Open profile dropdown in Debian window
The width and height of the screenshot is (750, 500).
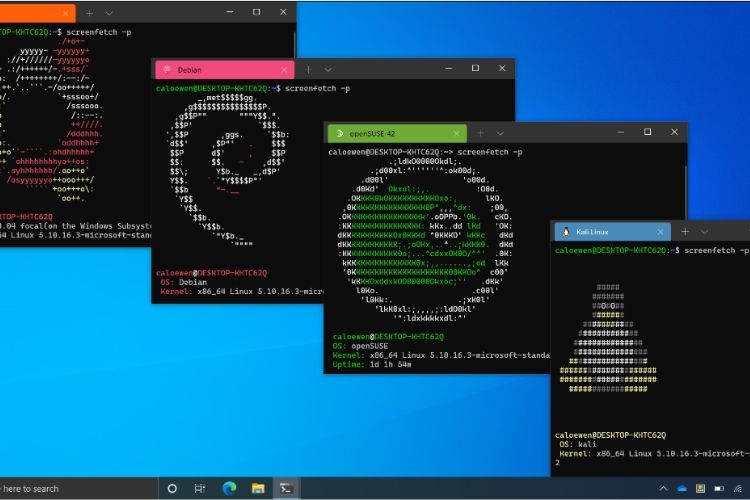(328, 70)
